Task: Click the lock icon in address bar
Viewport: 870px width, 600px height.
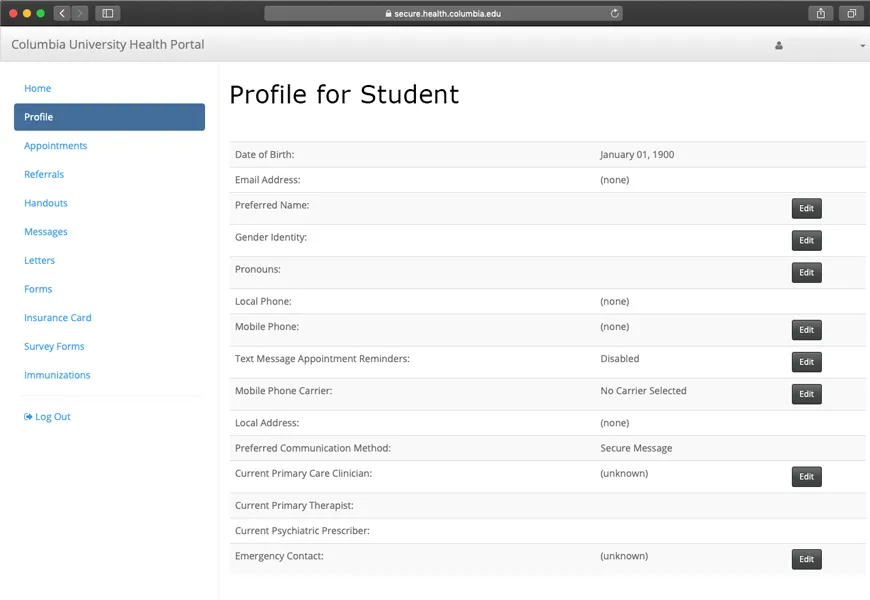Action: pos(388,13)
